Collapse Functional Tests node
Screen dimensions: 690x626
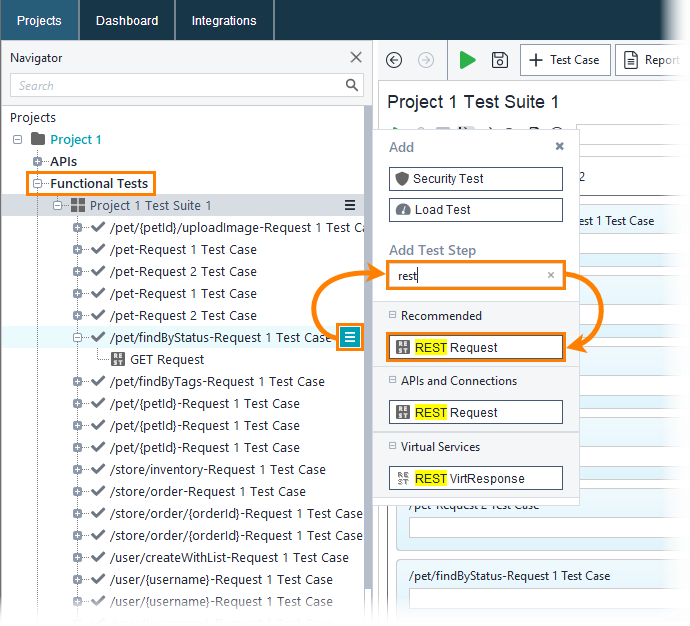37,183
